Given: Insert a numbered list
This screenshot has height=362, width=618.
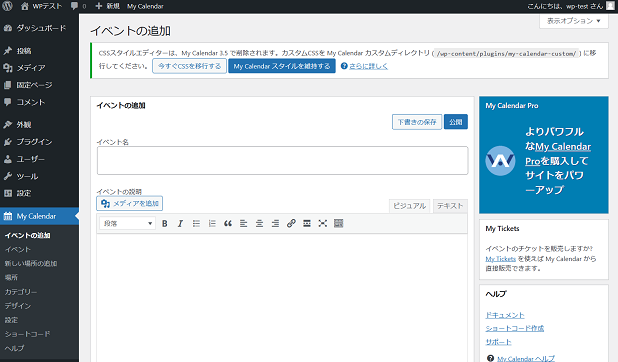Looking at the screenshot, I should (212, 224).
